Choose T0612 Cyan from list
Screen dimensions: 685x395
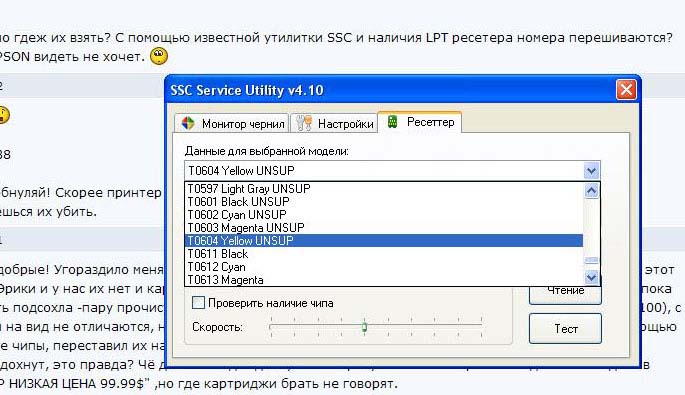point(384,267)
